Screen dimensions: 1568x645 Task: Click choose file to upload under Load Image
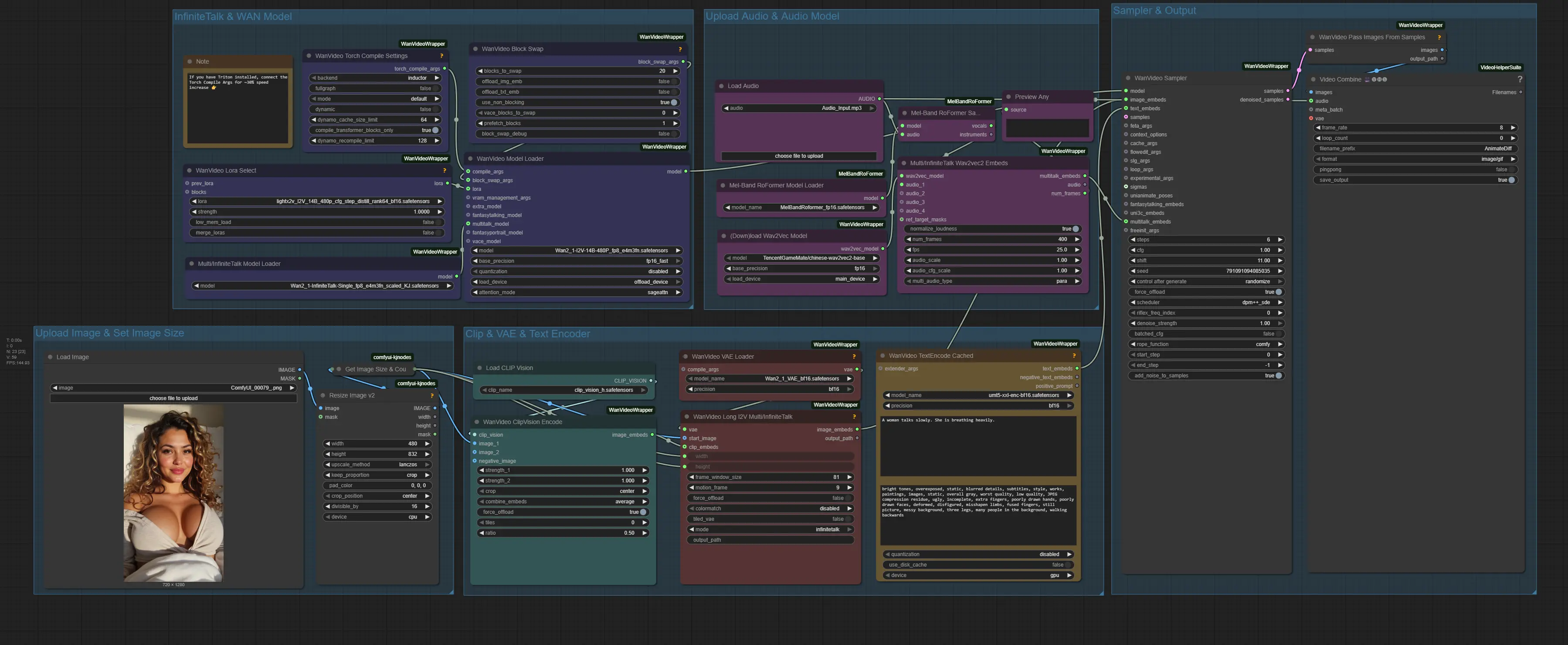(x=173, y=399)
